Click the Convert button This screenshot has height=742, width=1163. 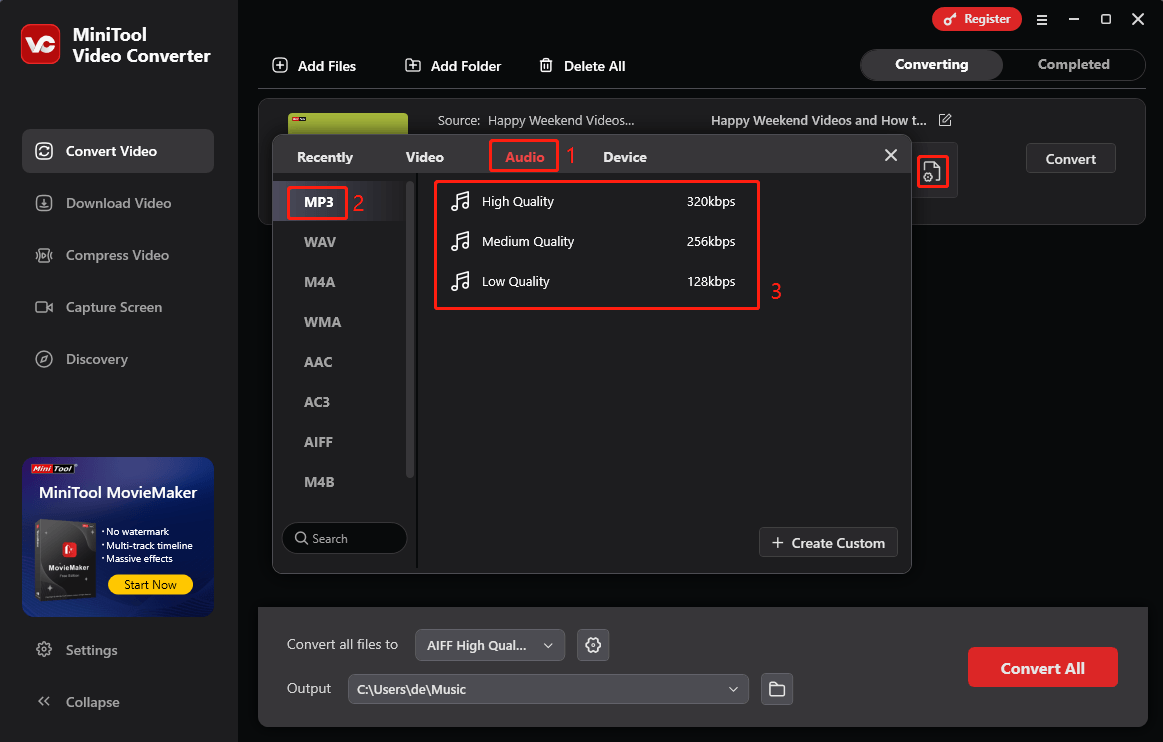pyautogui.click(x=1070, y=159)
